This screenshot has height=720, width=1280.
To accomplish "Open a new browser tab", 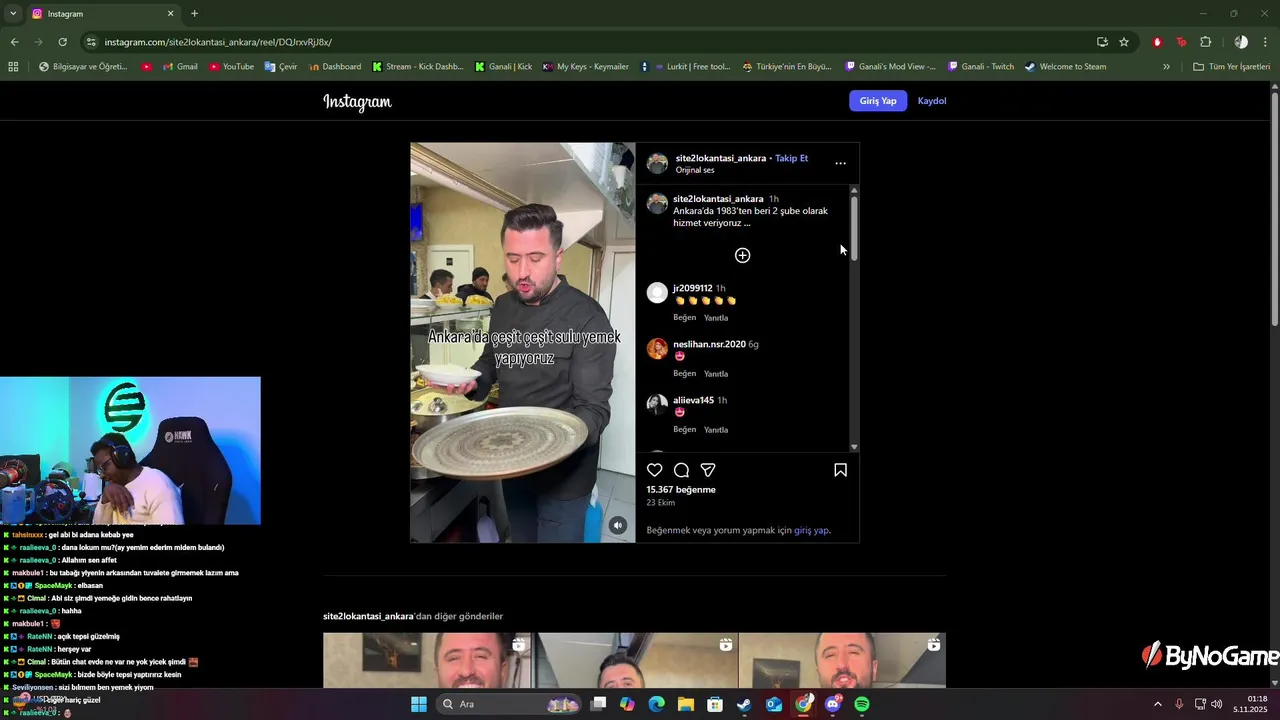I will (x=194, y=13).
